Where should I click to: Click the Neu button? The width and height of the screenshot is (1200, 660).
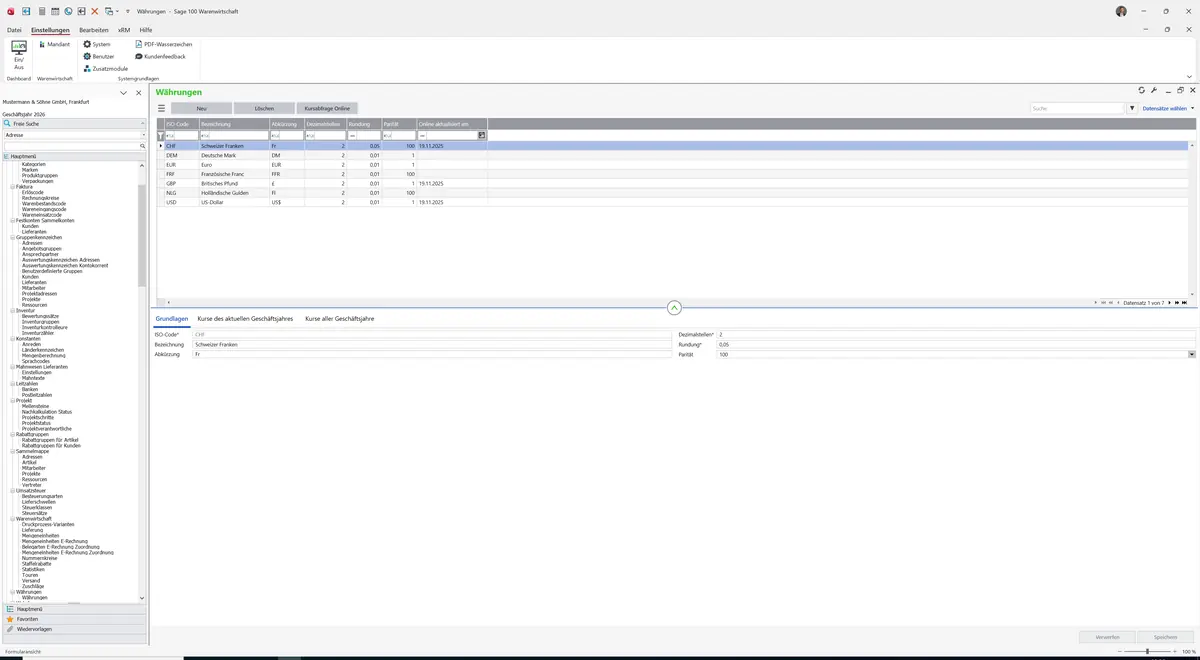tap(202, 108)
